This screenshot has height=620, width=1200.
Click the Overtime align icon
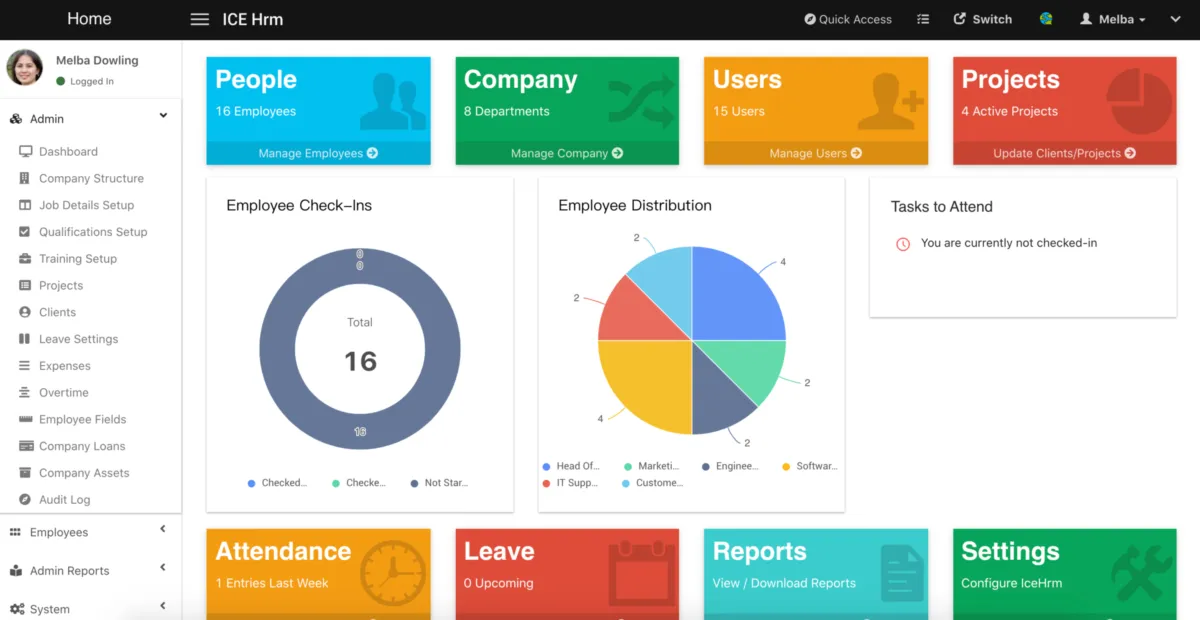(x=25, y=393)
